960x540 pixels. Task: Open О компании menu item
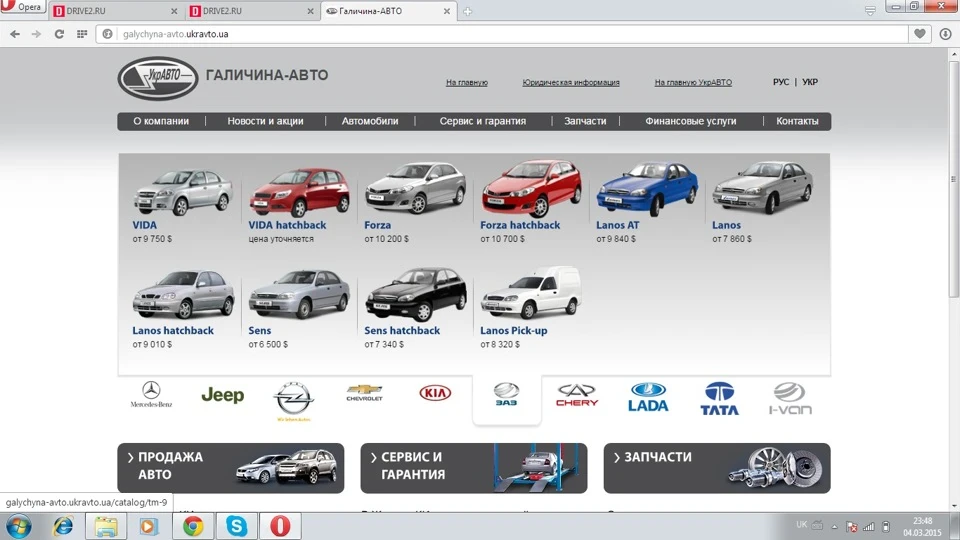click(x=161, y=121)
